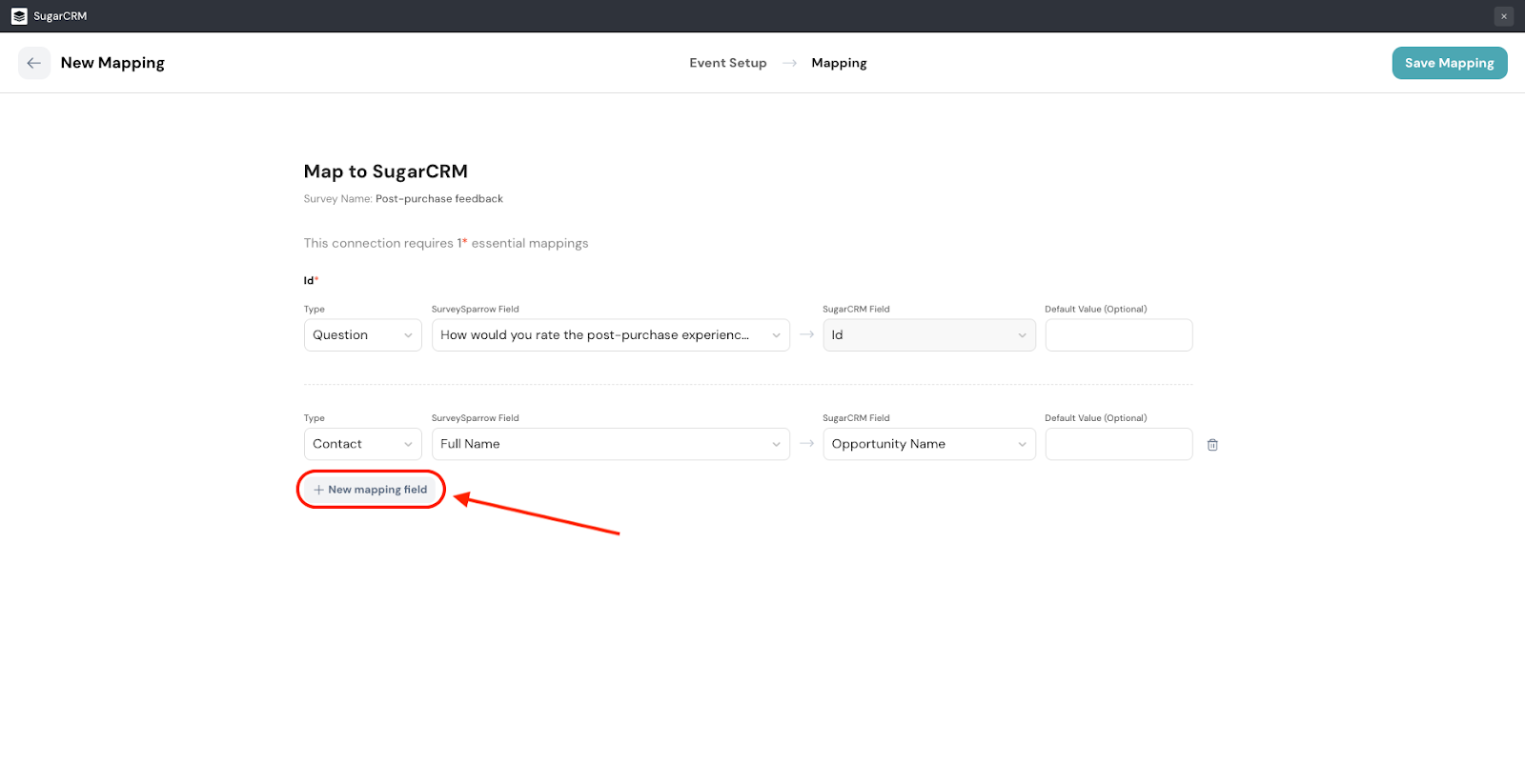The height and width of the screenshot is (784, 1525).
Task: Close the SugarCRM mapping window
Action: (x=1503, y=16)
